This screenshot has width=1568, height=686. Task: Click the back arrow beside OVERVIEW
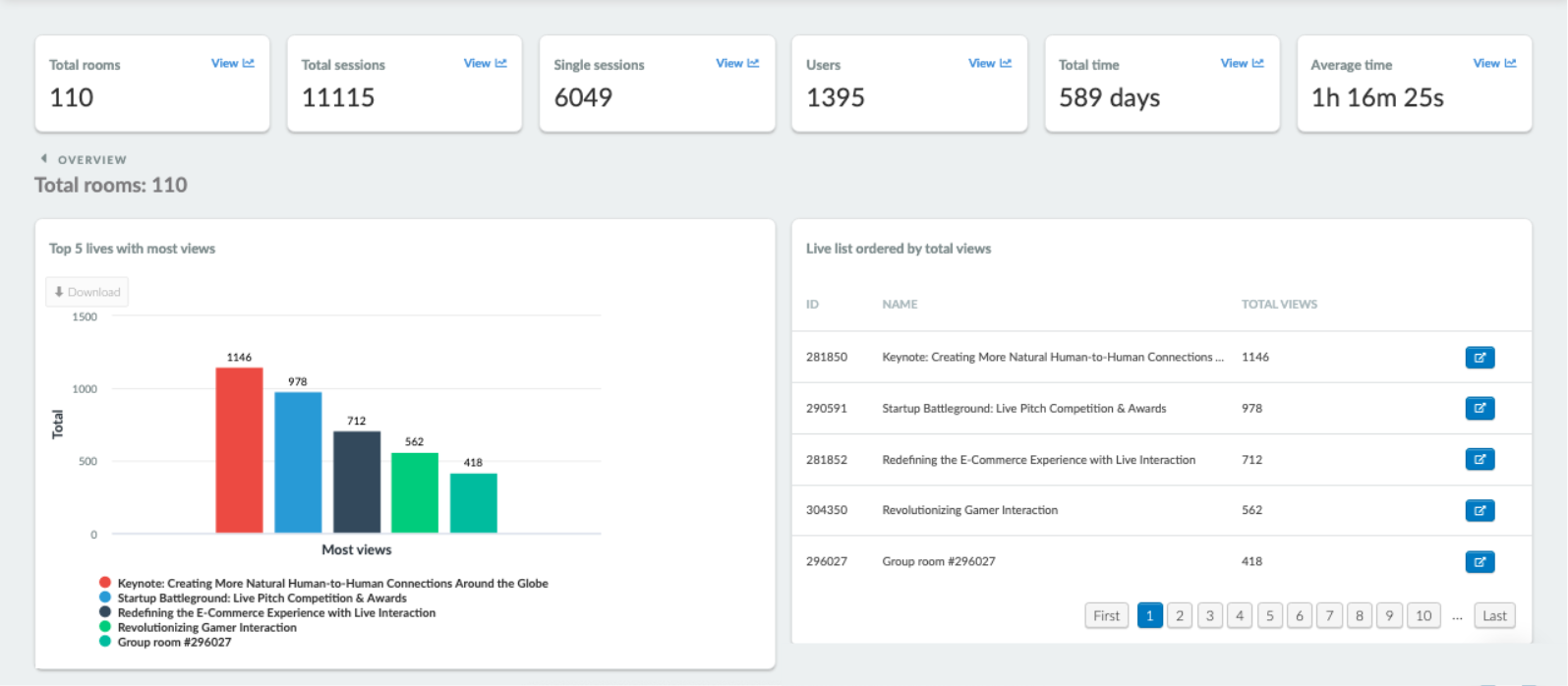click(43, 158)
